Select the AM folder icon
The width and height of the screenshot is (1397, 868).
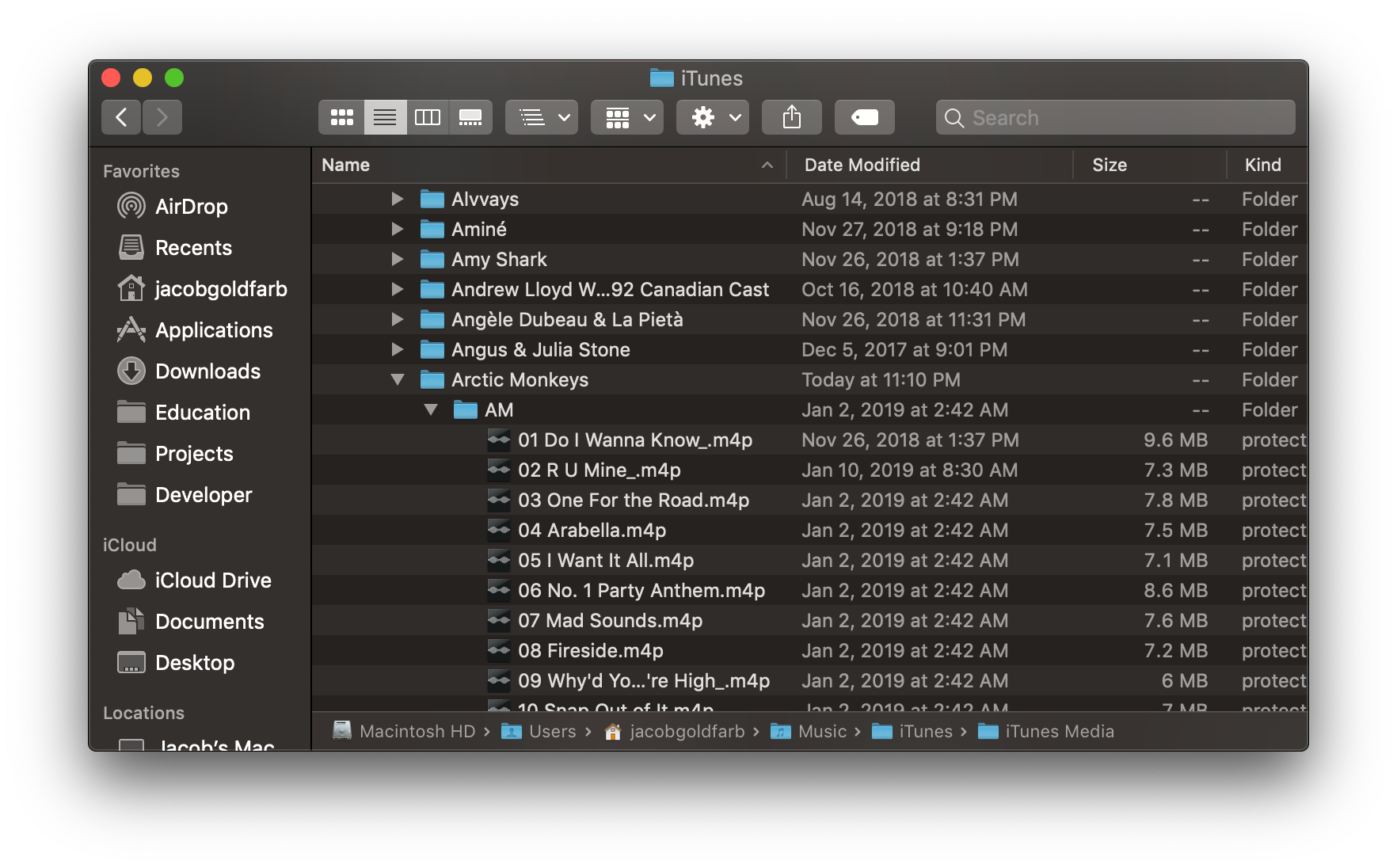tap(465, 409)
